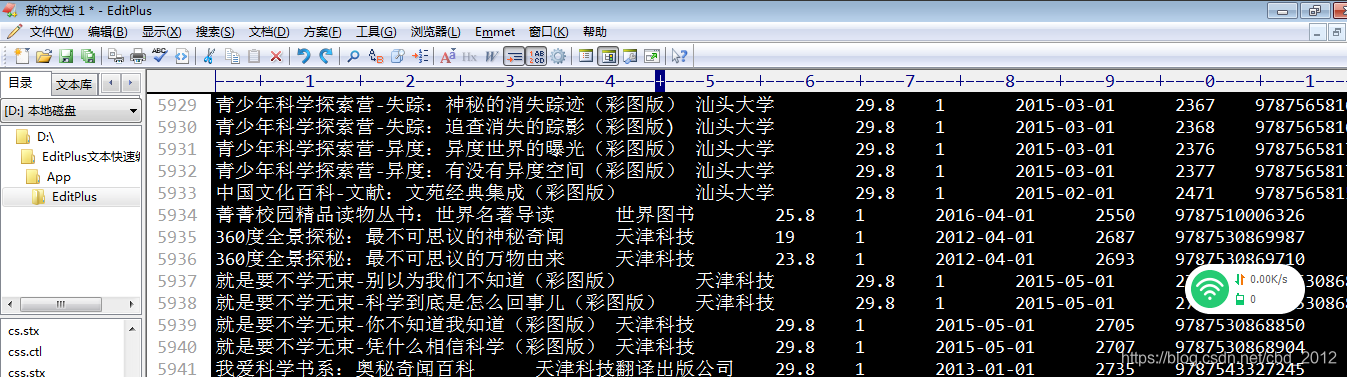Click the Print icon

click(x=138, y=56)
